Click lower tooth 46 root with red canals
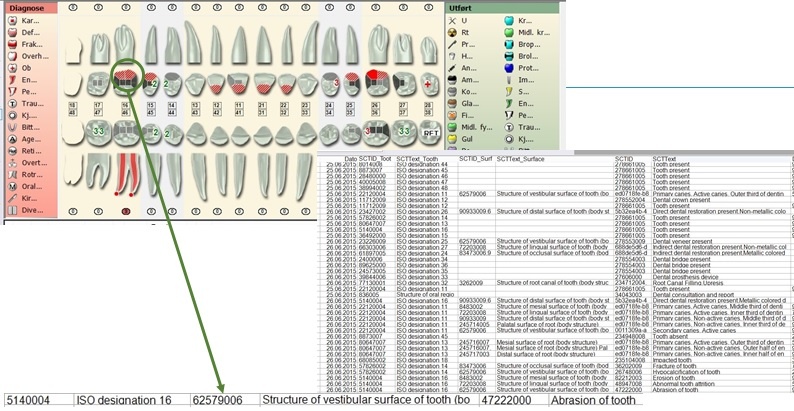Image resolution: width=794 pixels, height=411 pixels. coord(126,175)
